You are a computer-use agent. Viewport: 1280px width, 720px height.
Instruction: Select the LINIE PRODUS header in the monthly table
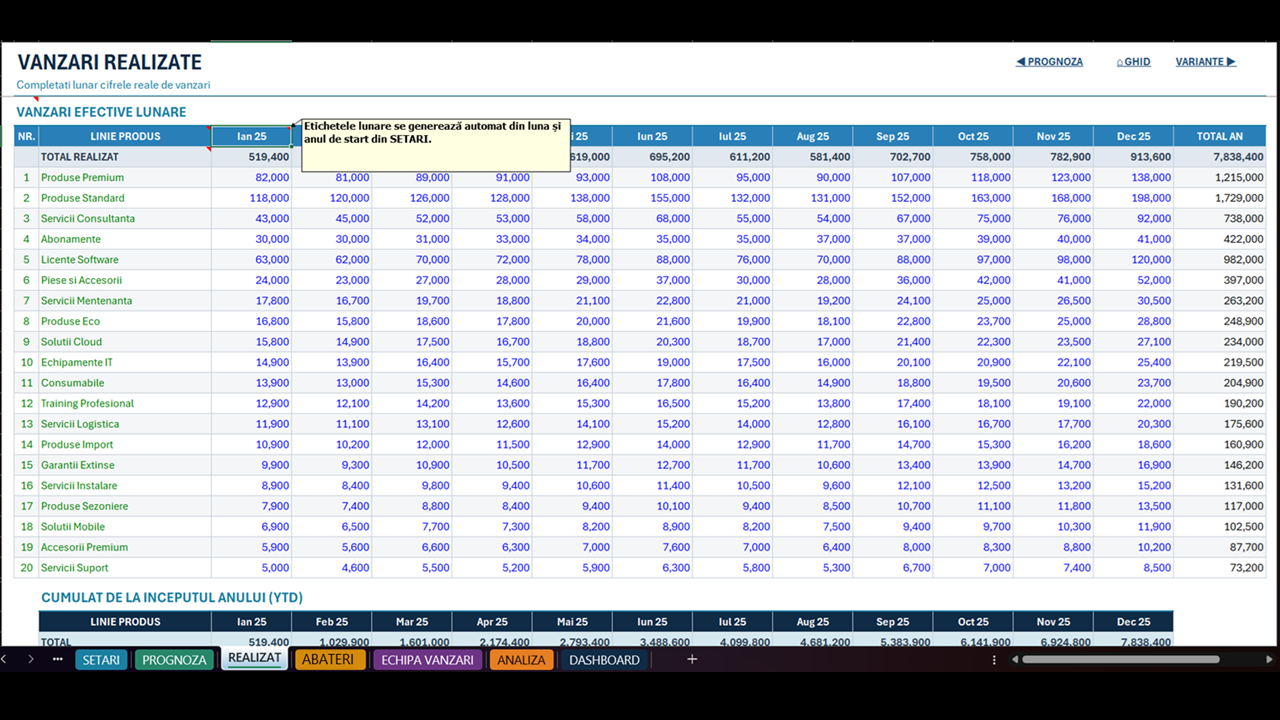point(125,136)
